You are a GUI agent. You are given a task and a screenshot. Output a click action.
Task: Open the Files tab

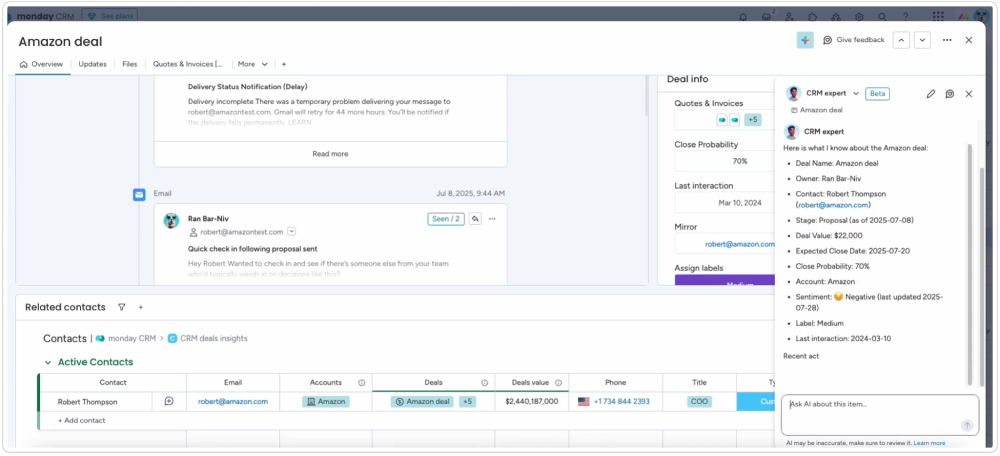129,64
